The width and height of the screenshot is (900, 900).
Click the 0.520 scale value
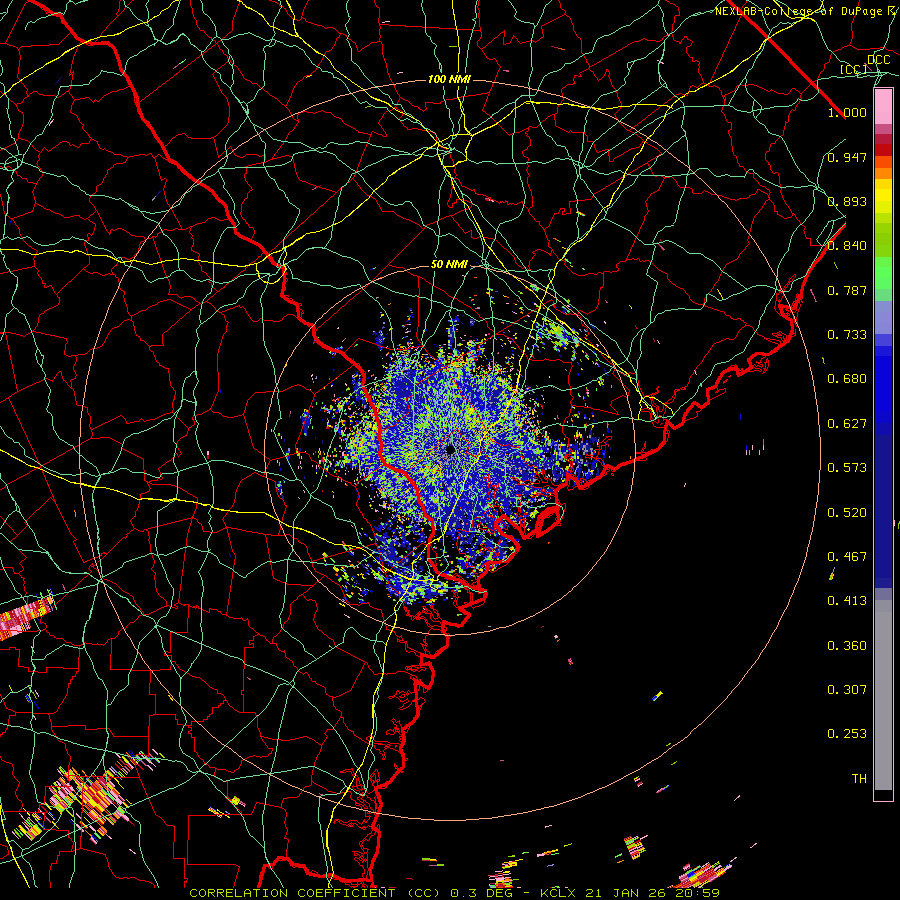[x=847, y=513]
